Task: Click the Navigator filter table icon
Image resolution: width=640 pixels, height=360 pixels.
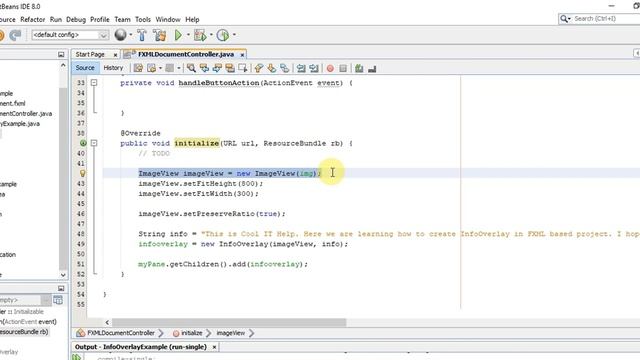Action: 58,300
